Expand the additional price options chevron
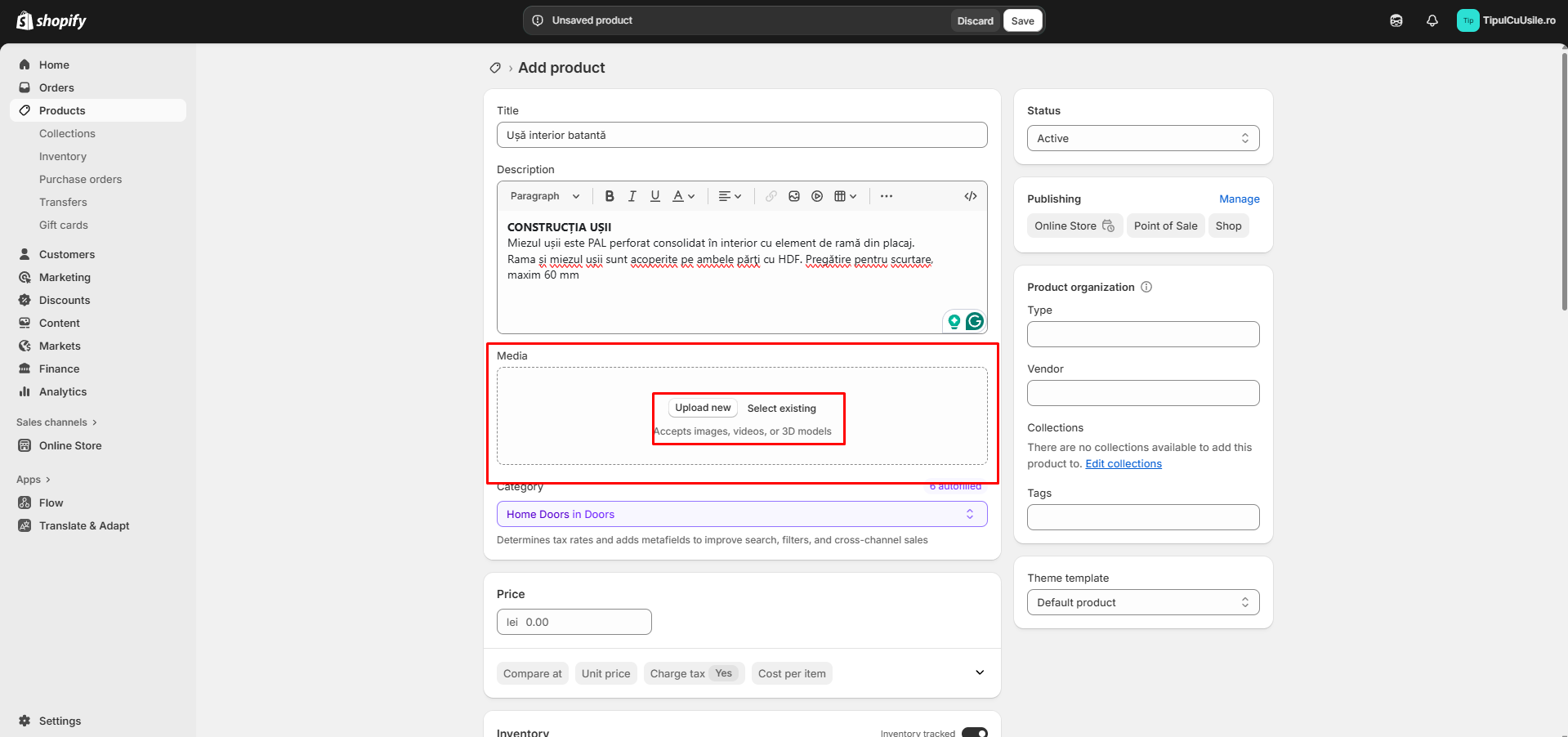The height and width of the screenshot is (737, 1568). (x=980, y=672)
